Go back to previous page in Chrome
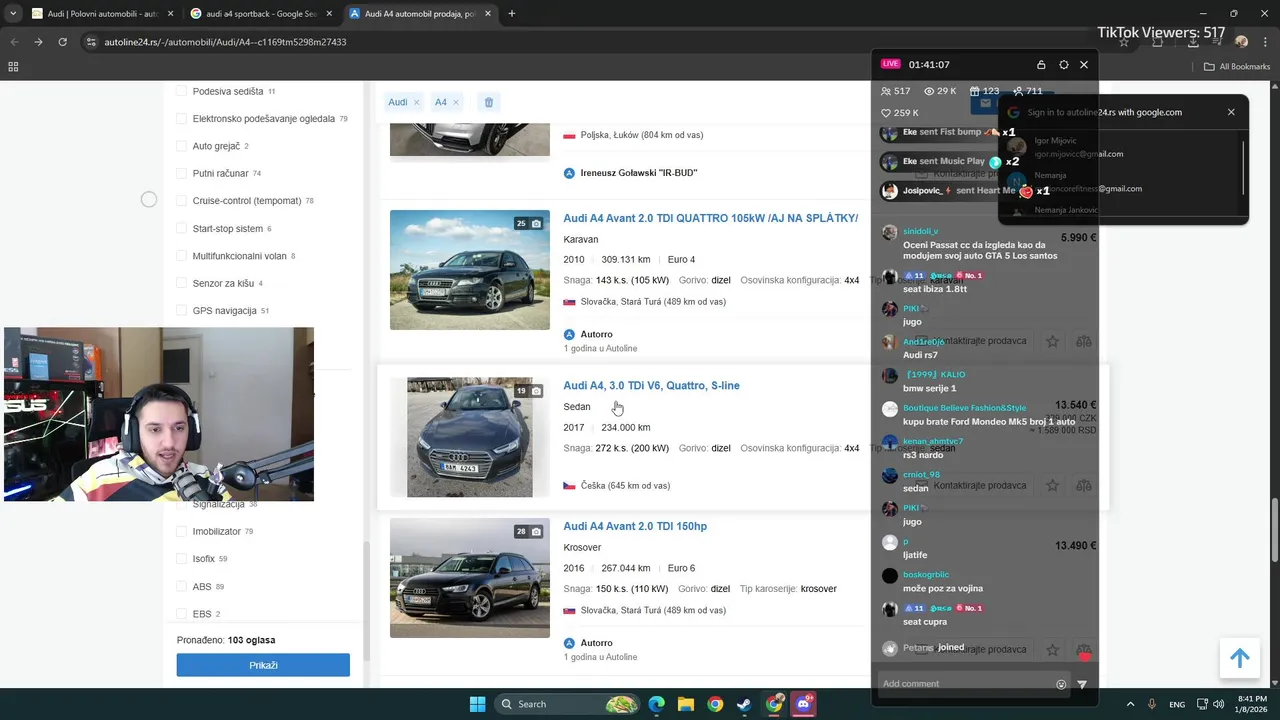This screenshot has height=720, width=1280. coord(14,42)
